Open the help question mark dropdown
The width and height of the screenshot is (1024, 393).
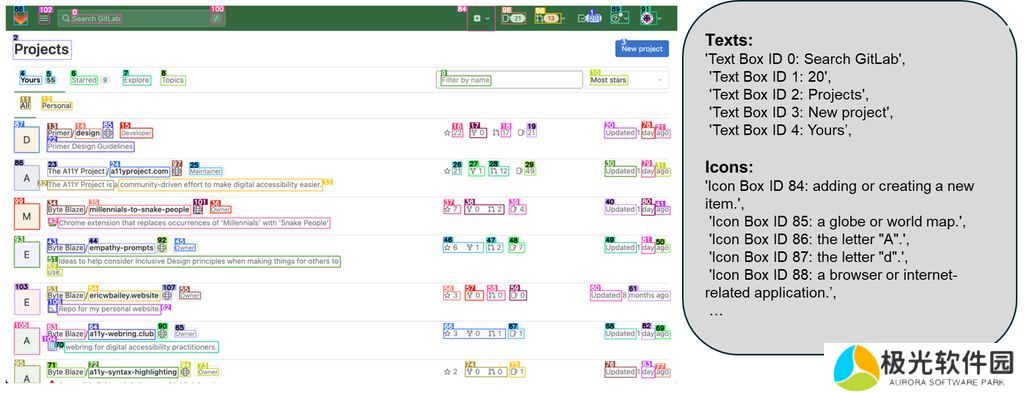point(618,18)
